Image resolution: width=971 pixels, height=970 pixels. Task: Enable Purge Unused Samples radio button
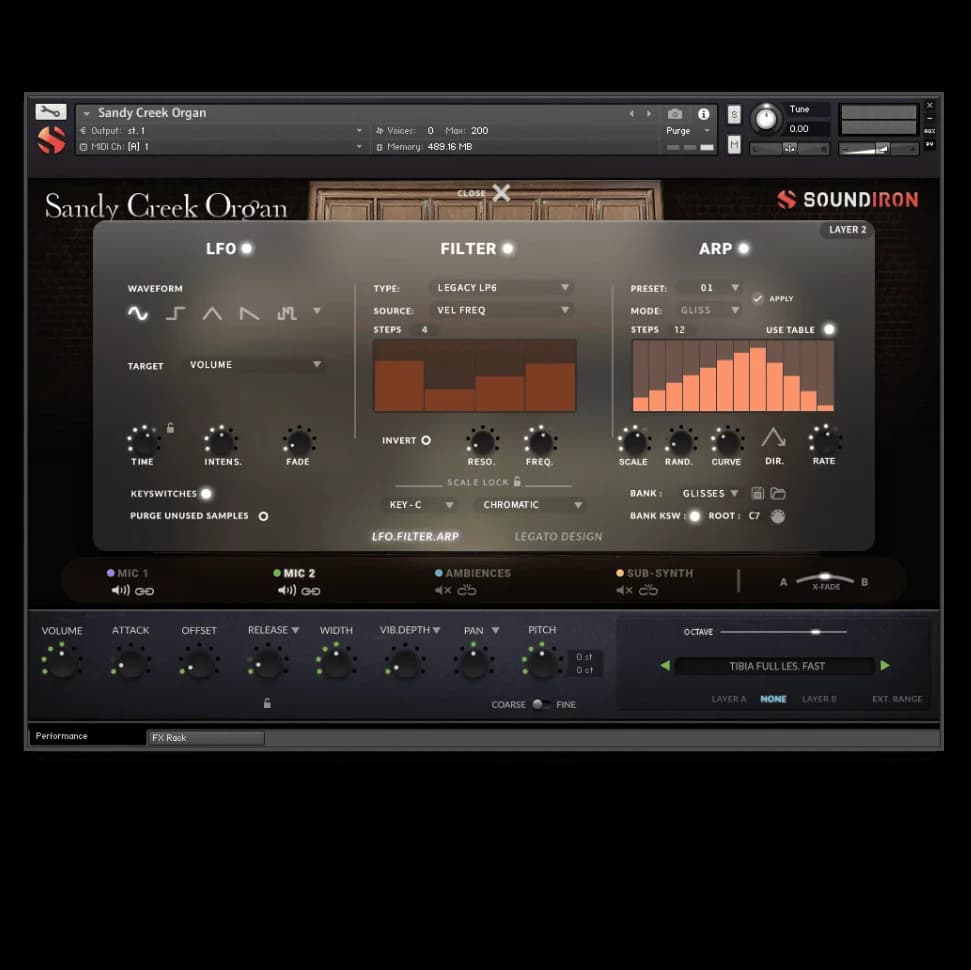coord(263,516)
